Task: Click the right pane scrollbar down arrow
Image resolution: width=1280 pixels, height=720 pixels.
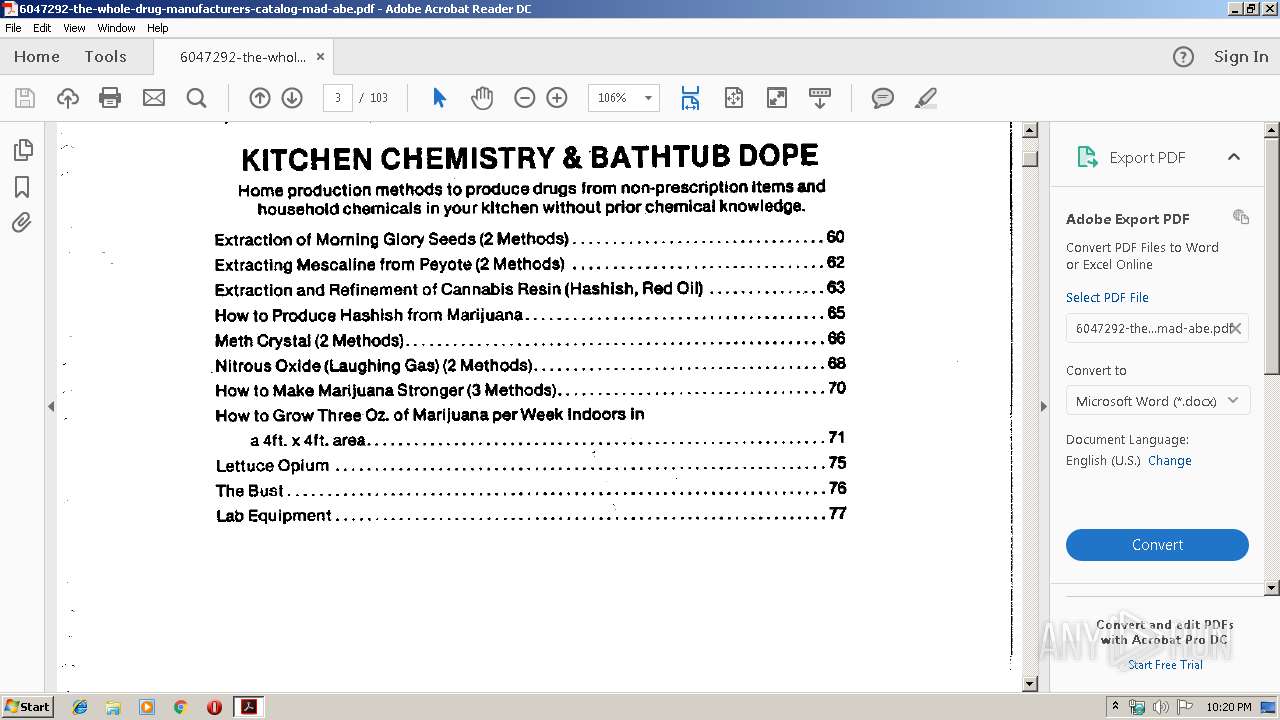Action: click(1272, 588)
